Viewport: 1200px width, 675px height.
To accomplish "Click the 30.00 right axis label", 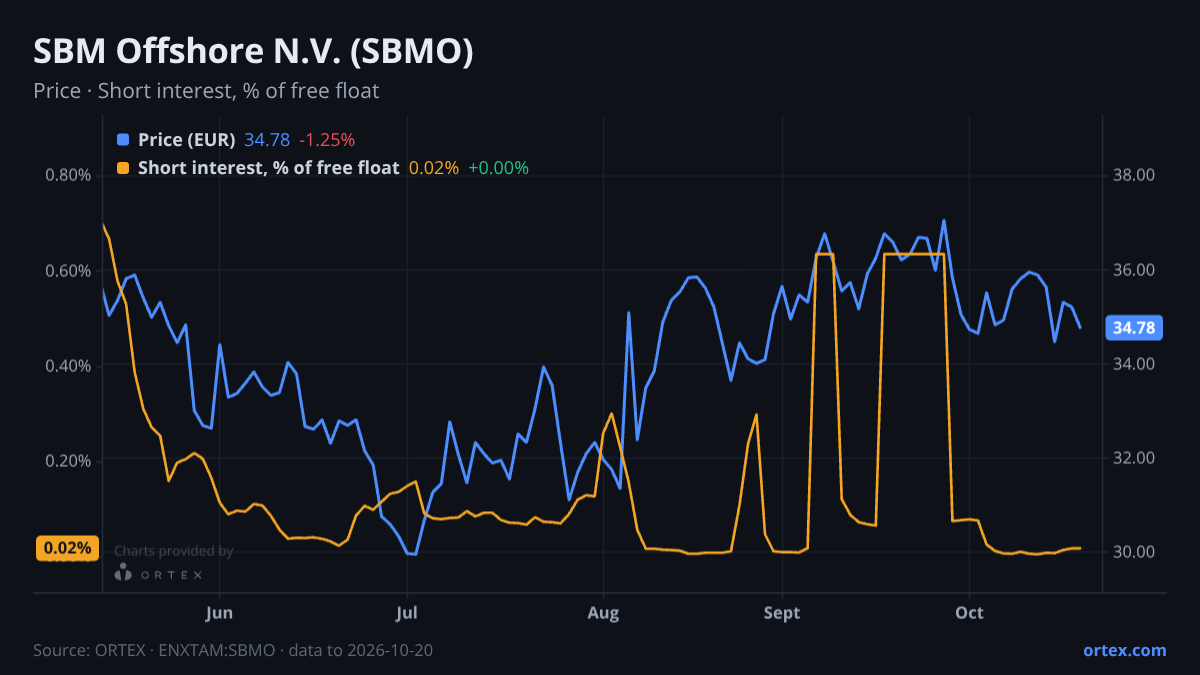I will pos(1133,552).
